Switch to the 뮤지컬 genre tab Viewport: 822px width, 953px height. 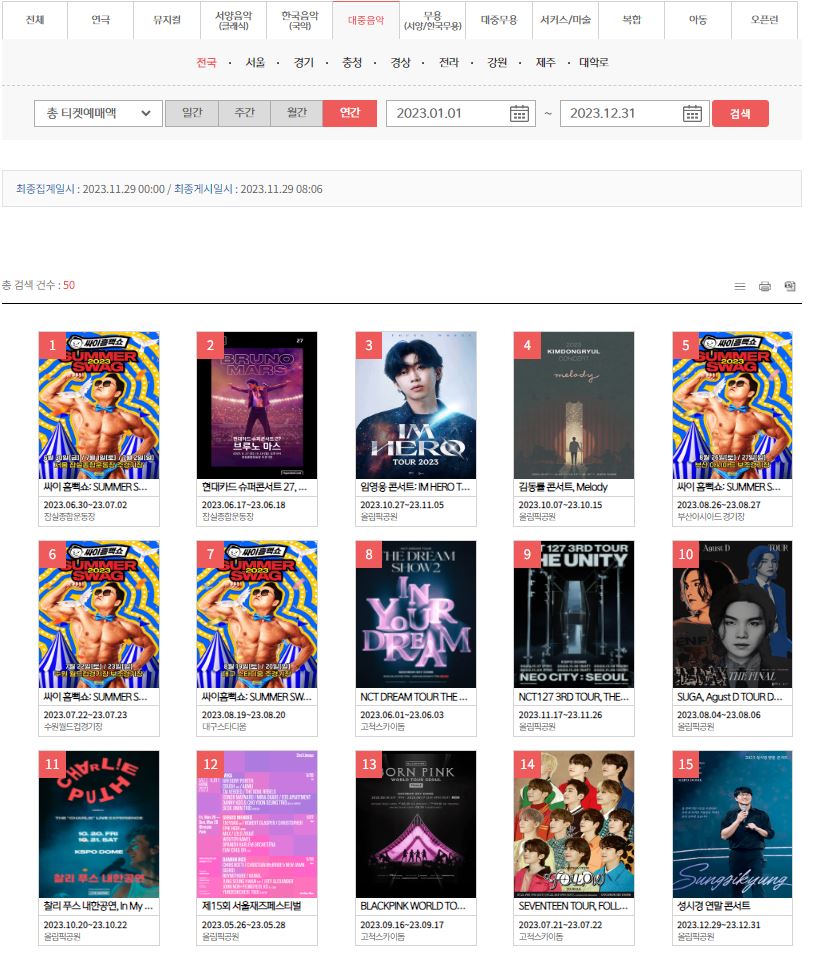[x=166, y=20]
